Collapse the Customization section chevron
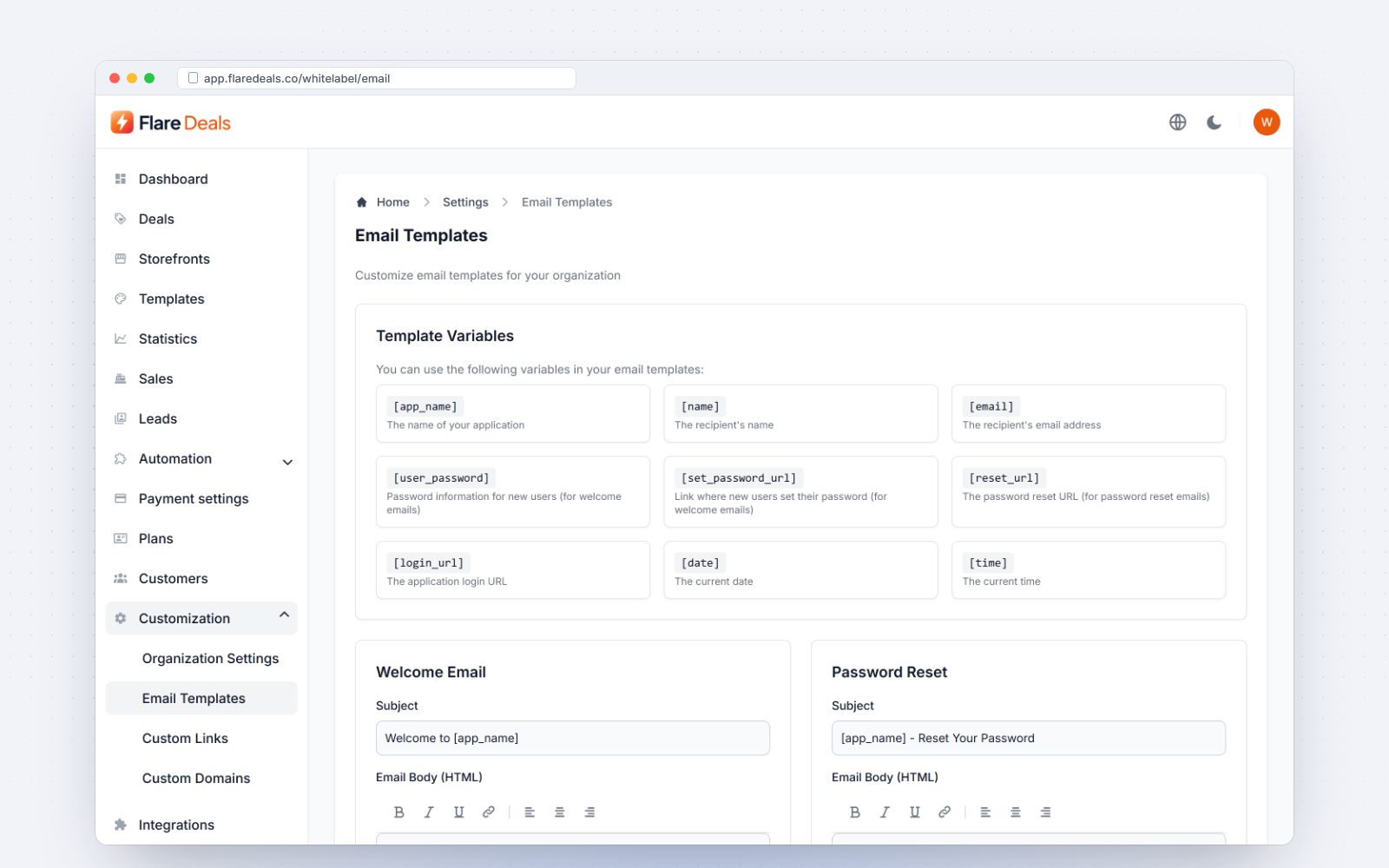The height and width of the screenshot is (868, 1389). (x=284, y=615)
